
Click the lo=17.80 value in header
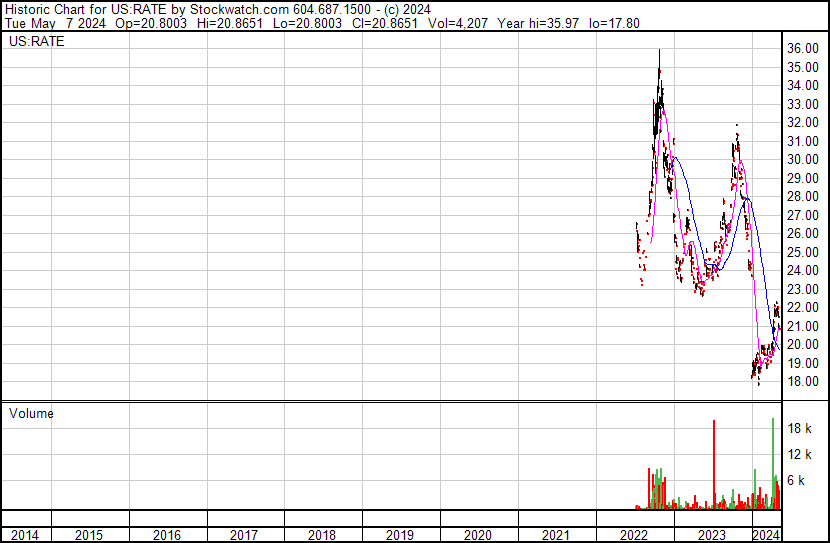click(x=614, y=23)
